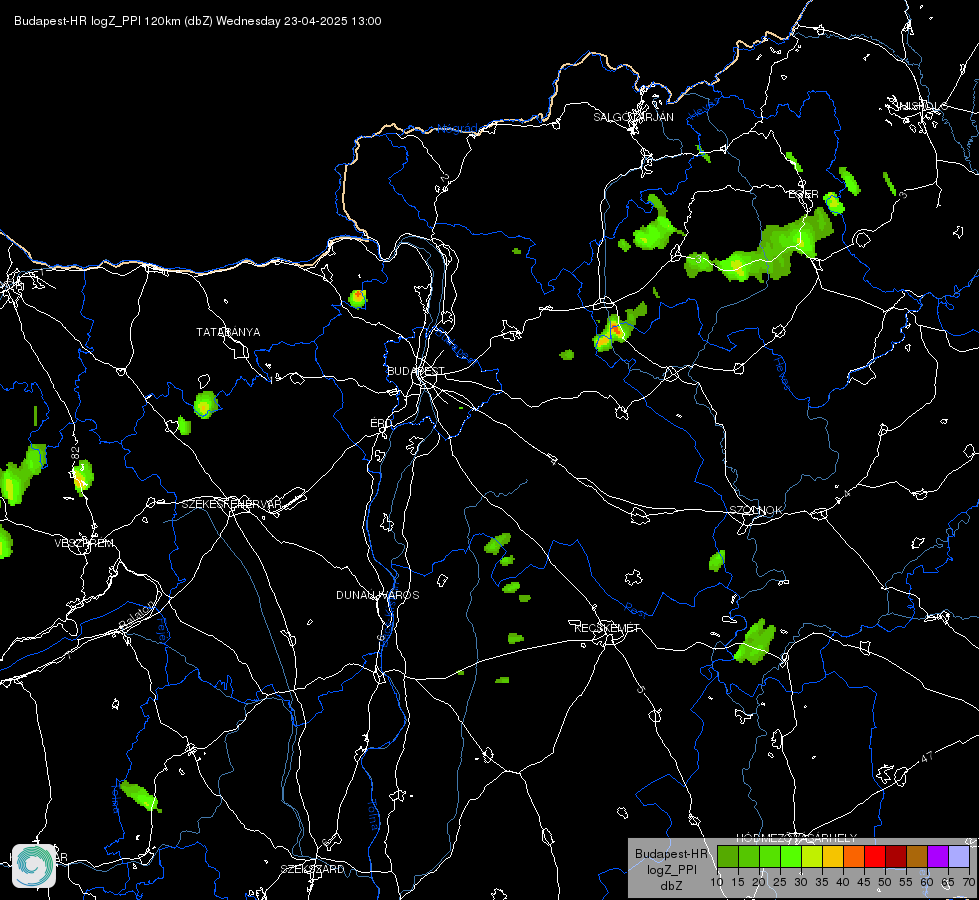Click the ERD city label
This screenshot has width=979, height=900.
pyautogui.click(x=381, y=423)
